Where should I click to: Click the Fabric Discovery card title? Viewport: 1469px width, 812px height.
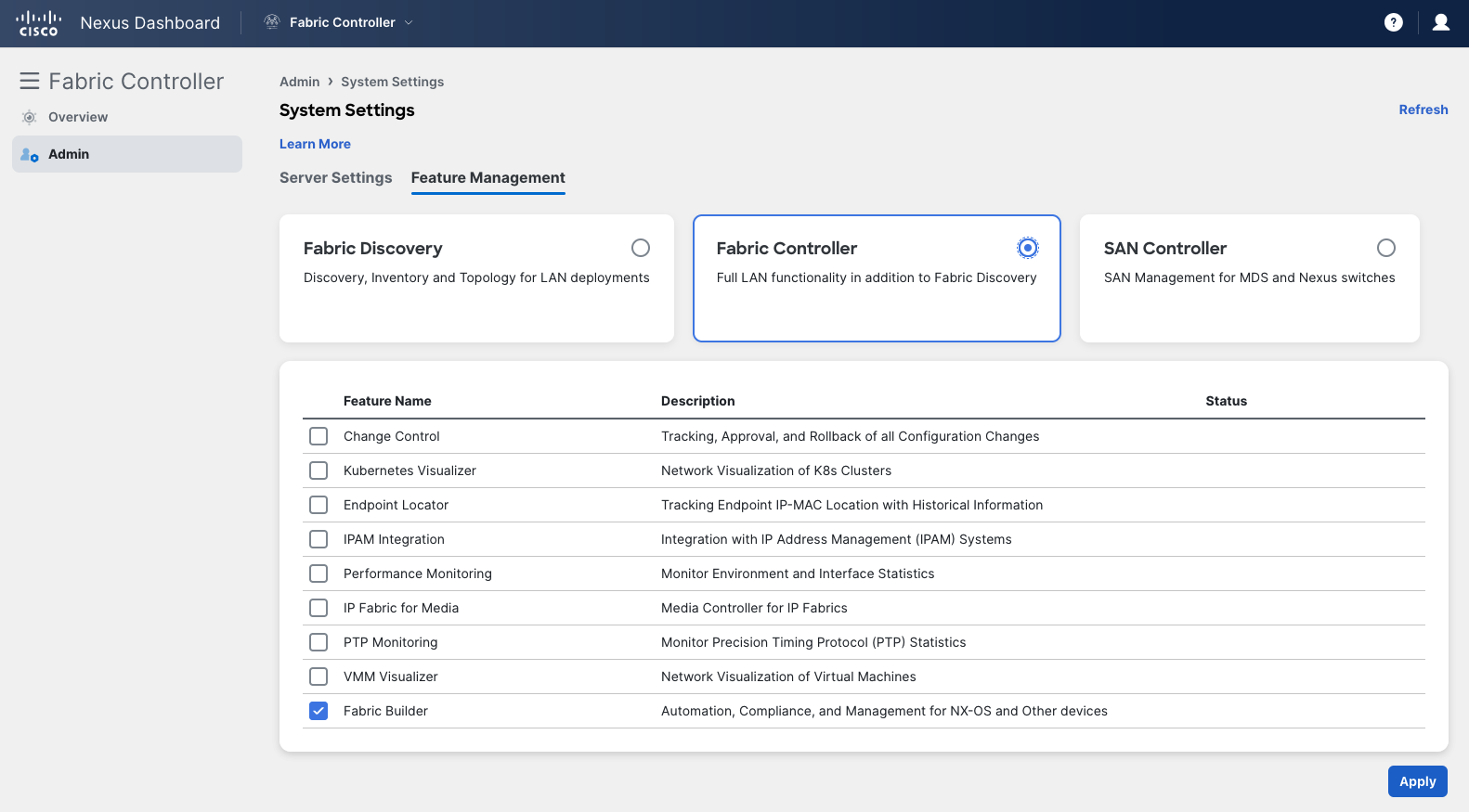click(x=373, y=248)
